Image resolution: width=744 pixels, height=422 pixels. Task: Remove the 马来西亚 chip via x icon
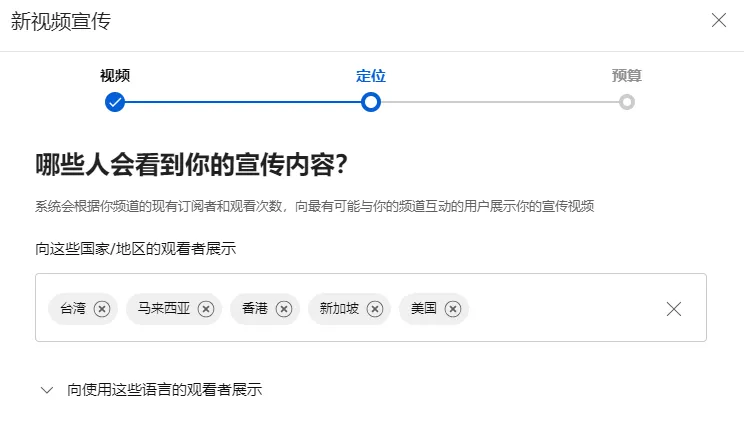(x=206, y=309)
